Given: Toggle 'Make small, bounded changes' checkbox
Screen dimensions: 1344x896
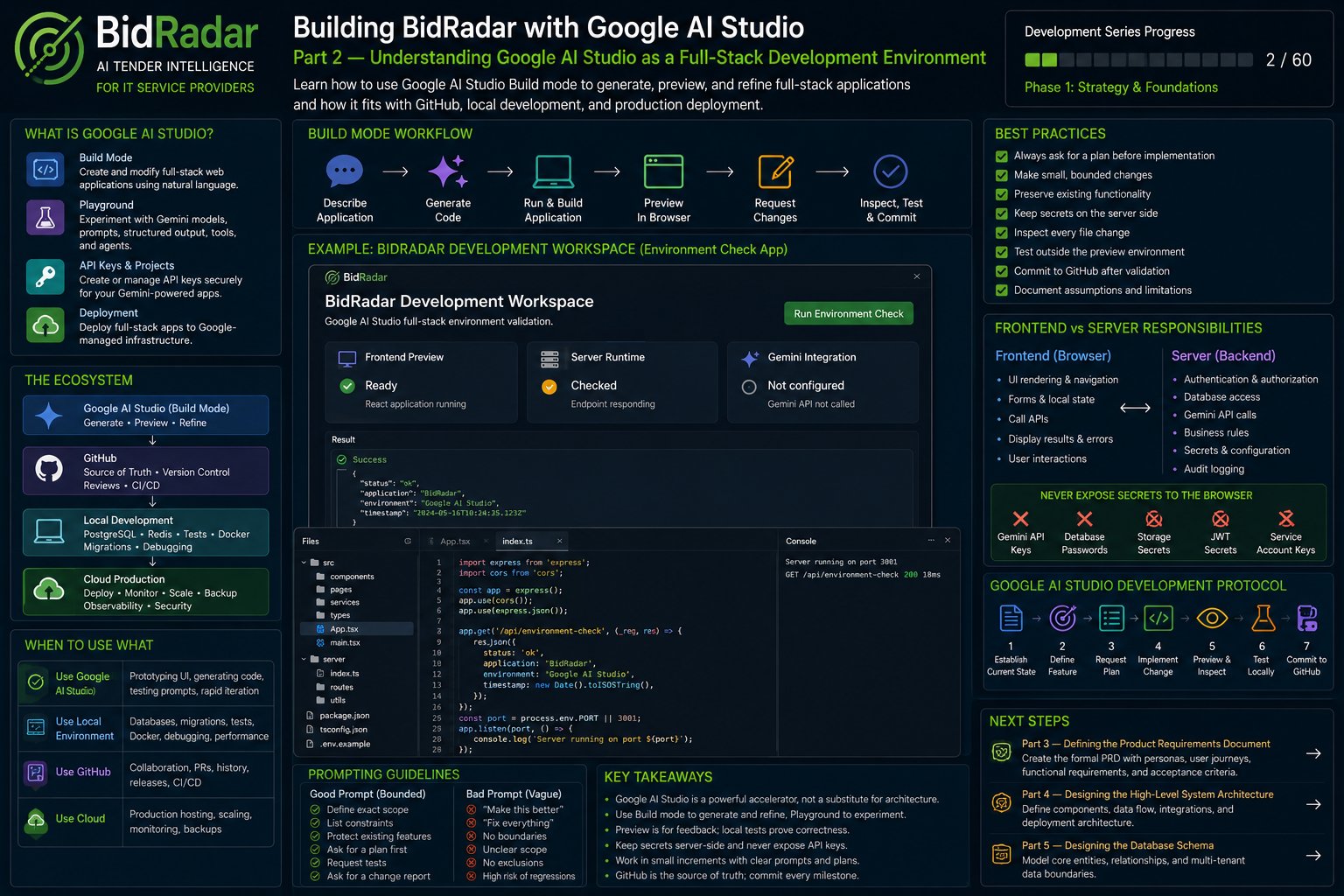Looking at the screenshot, I should point(1002,175).
